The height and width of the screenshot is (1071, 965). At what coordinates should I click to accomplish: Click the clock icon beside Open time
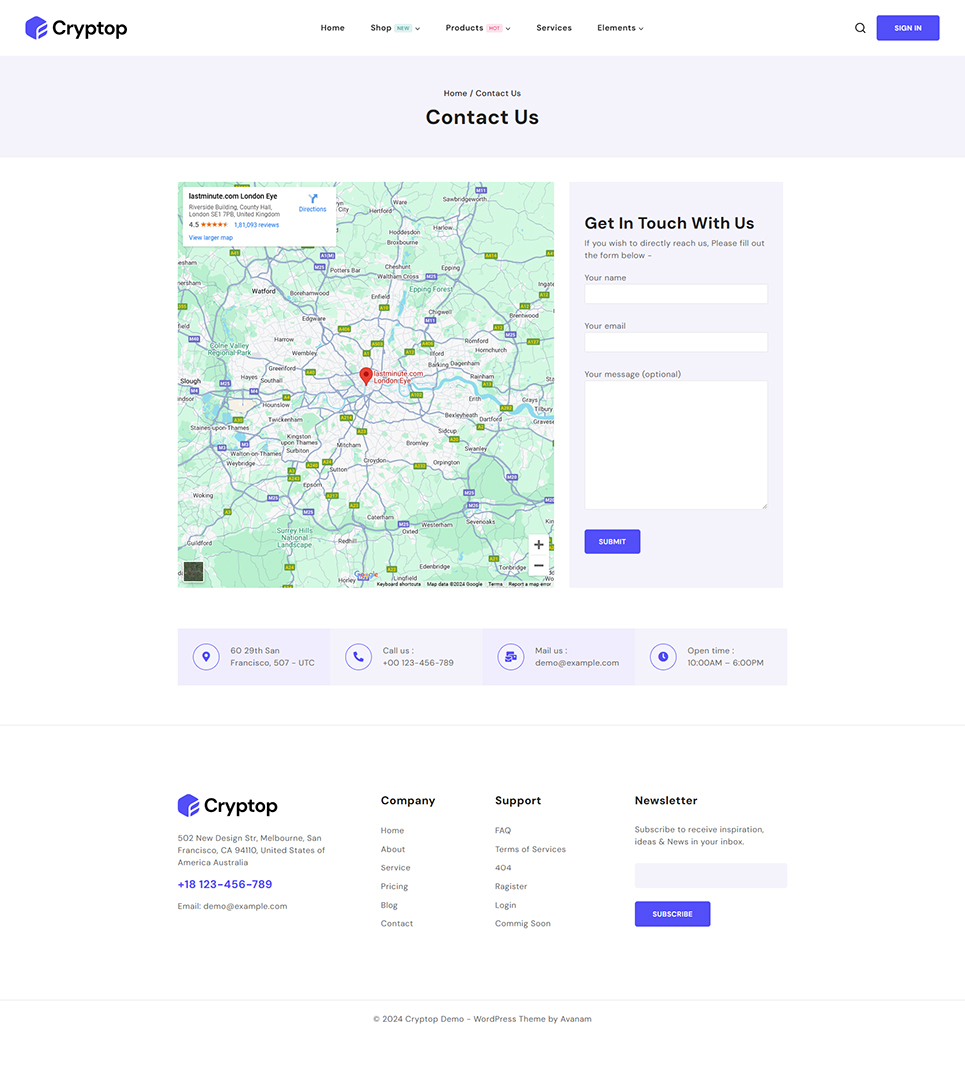pyautogui.click(x=663, y=657)
